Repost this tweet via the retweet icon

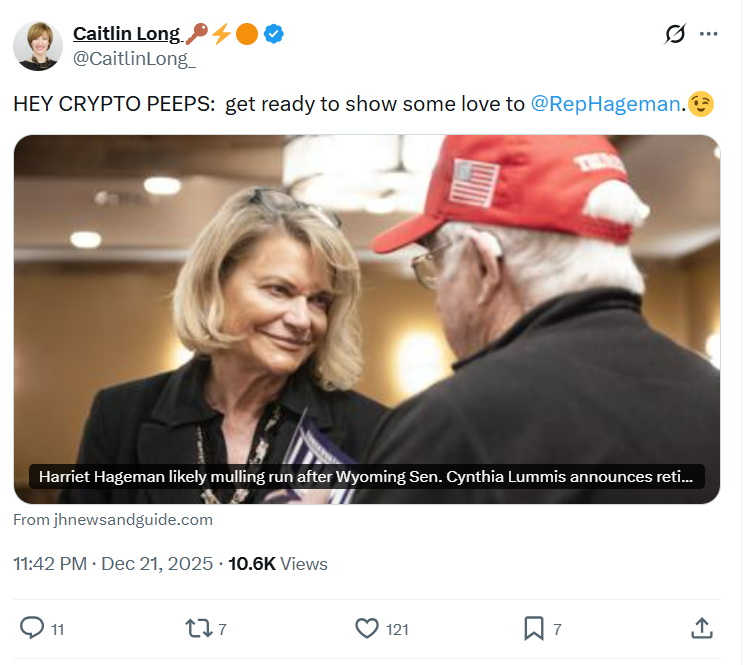tap(199, 628)
